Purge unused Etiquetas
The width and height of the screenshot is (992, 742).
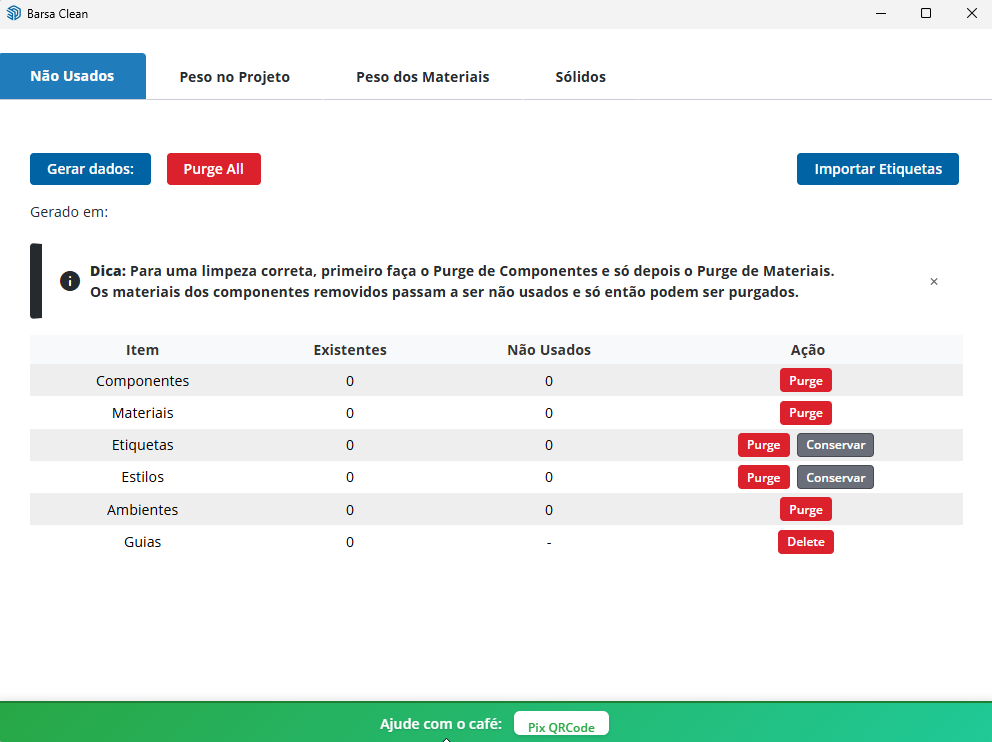[x=763, y=445]
